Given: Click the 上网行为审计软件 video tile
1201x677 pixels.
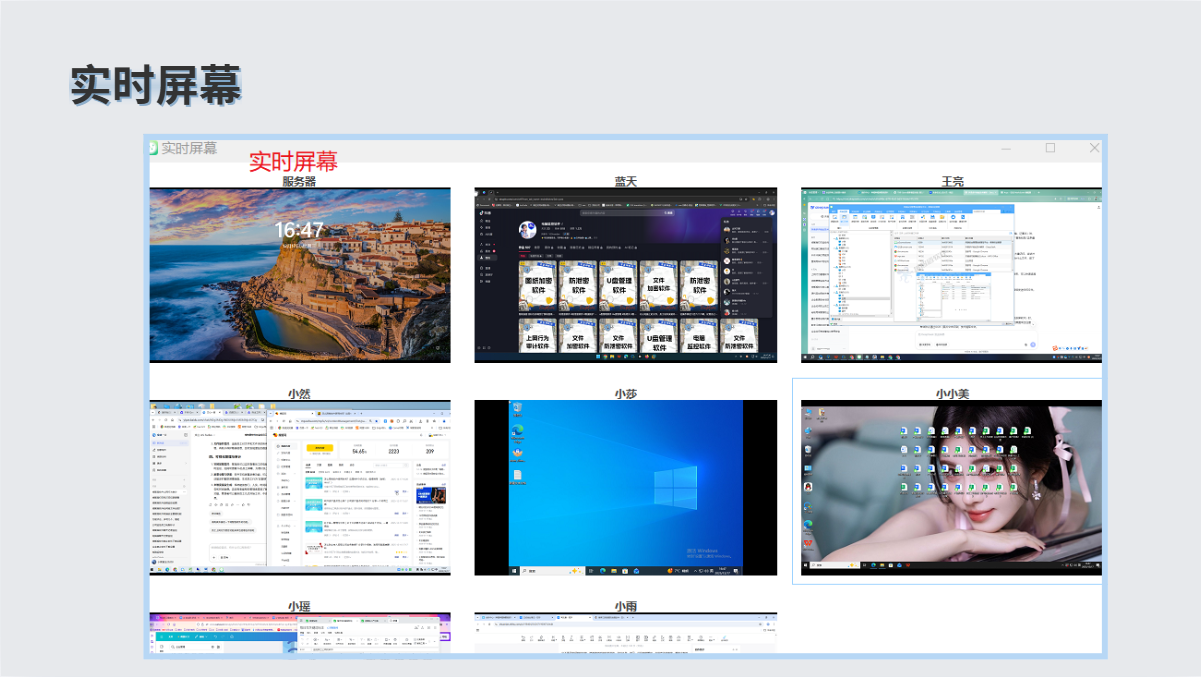Looking at the screenshot, I should tap(538, 338).
